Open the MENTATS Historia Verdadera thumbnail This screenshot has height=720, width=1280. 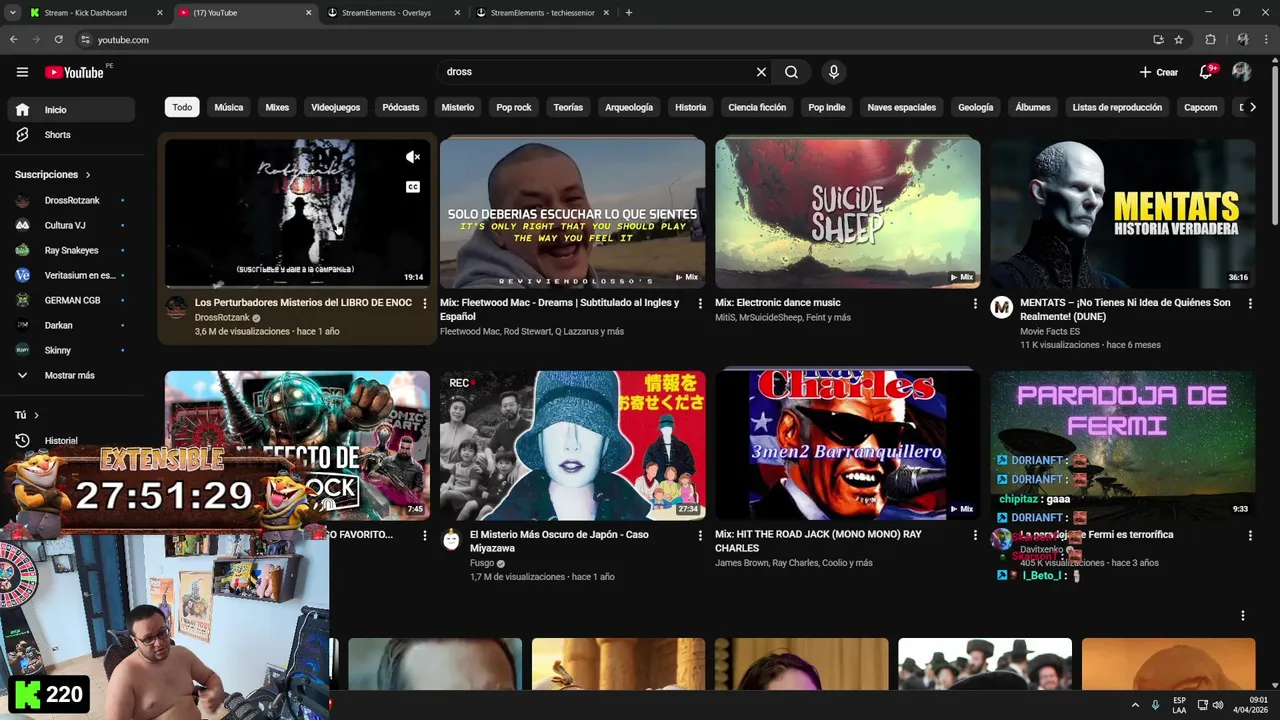[x=1122, y=213]
